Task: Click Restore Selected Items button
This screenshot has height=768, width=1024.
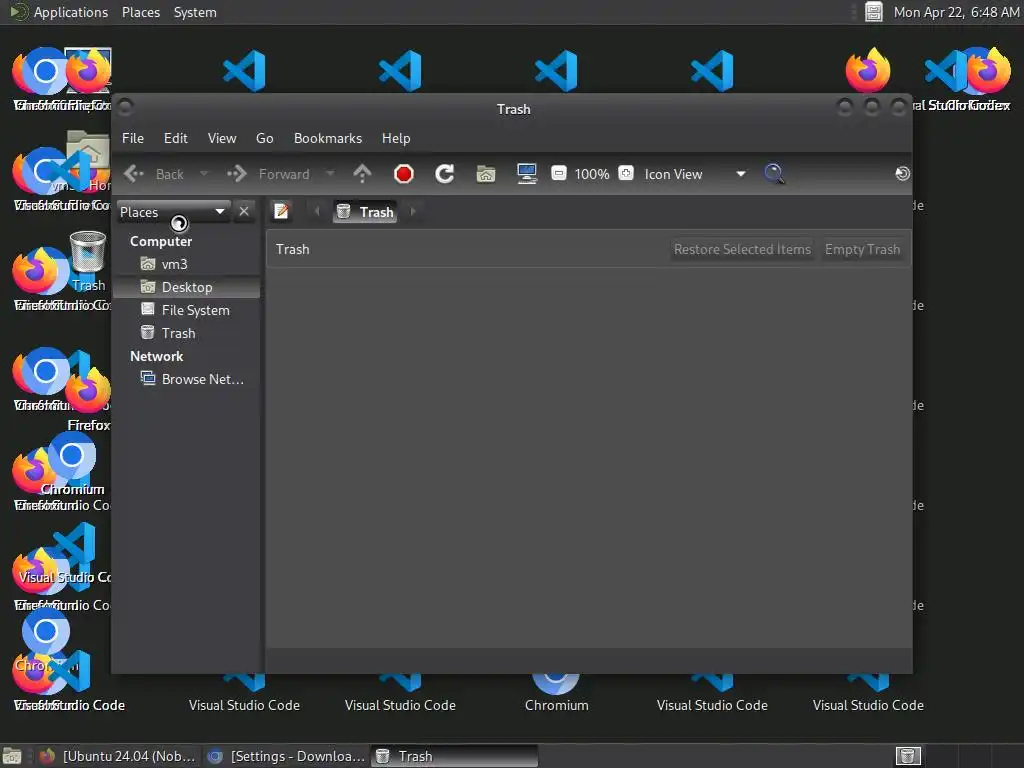Action: [x=743, y=249]
